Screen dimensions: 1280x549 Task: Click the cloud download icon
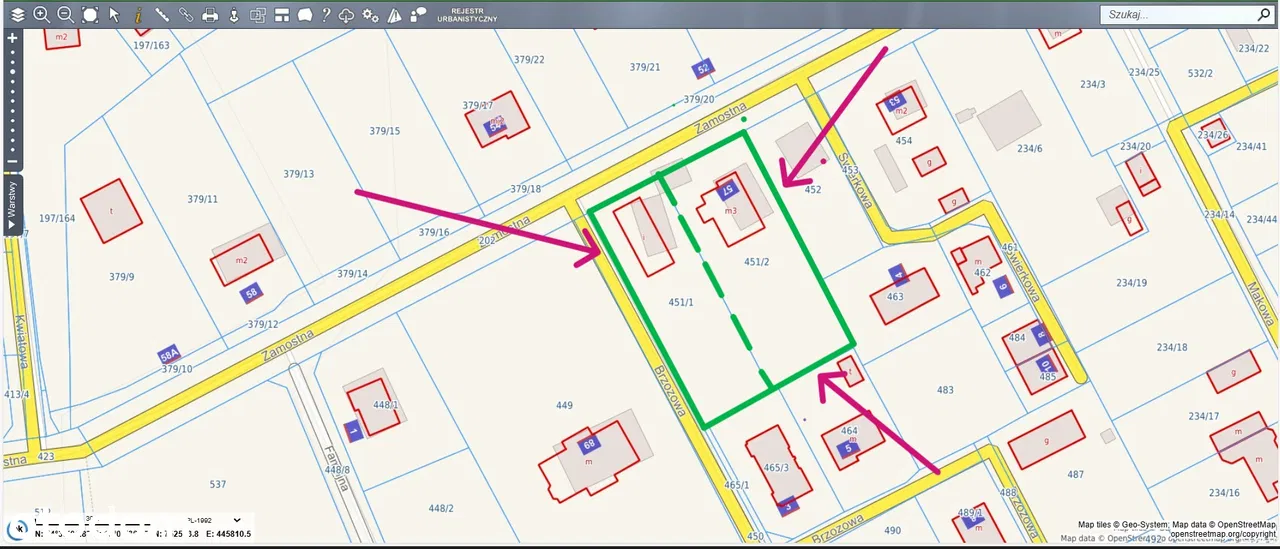pyautogui.click(x=346, y=14)
